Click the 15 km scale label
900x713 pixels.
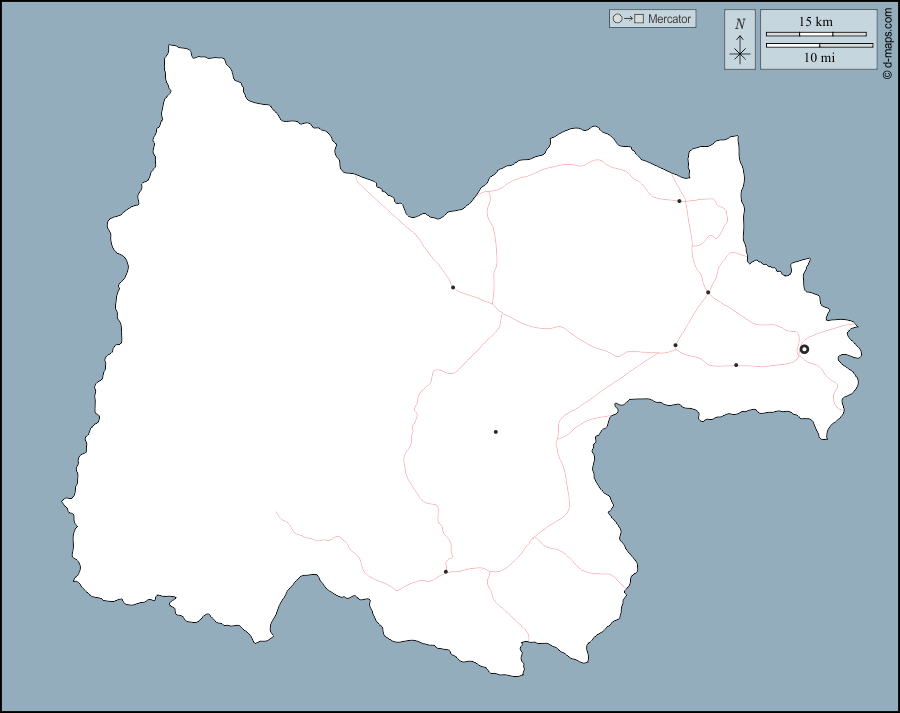[x=816, y=21]
